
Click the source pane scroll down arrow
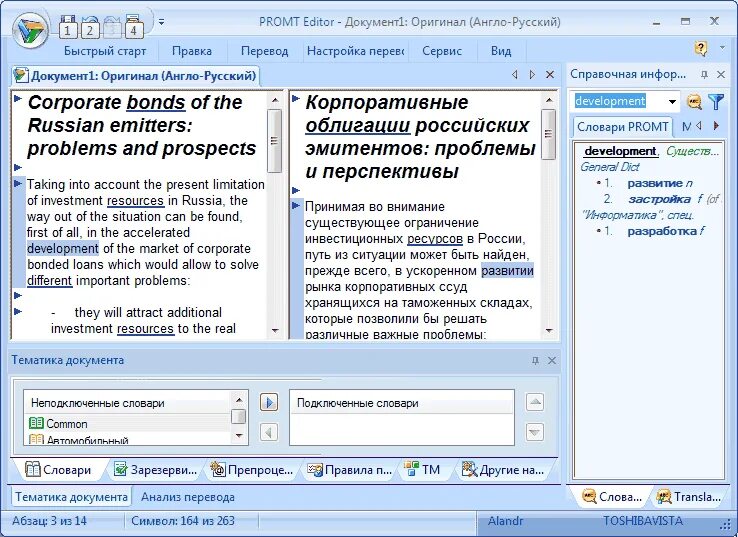pos(275,331)
